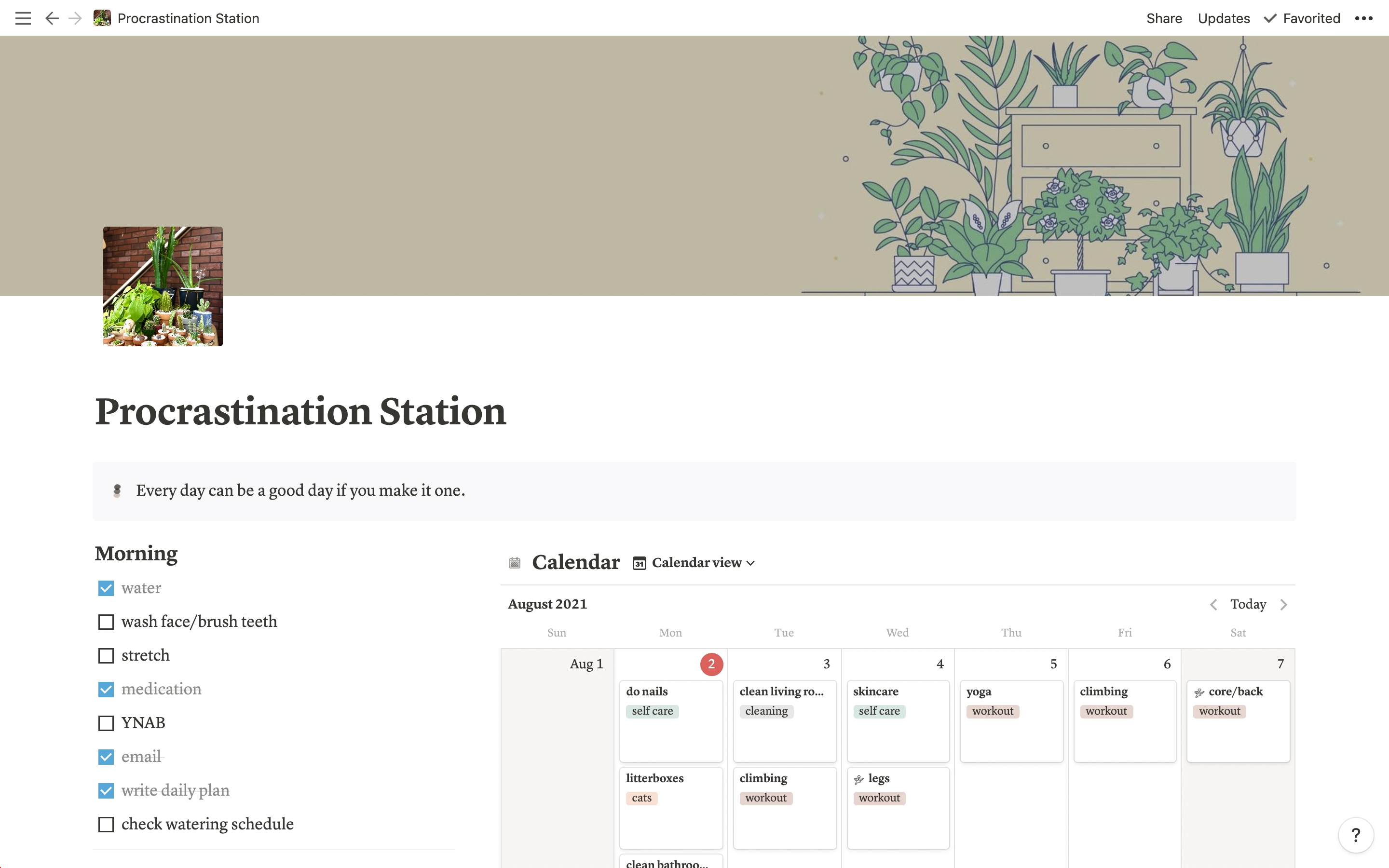This screenshot has height=868, width=1389.
Task: Click the cats tag on litterboxes
Action: [x=642, y=798]
